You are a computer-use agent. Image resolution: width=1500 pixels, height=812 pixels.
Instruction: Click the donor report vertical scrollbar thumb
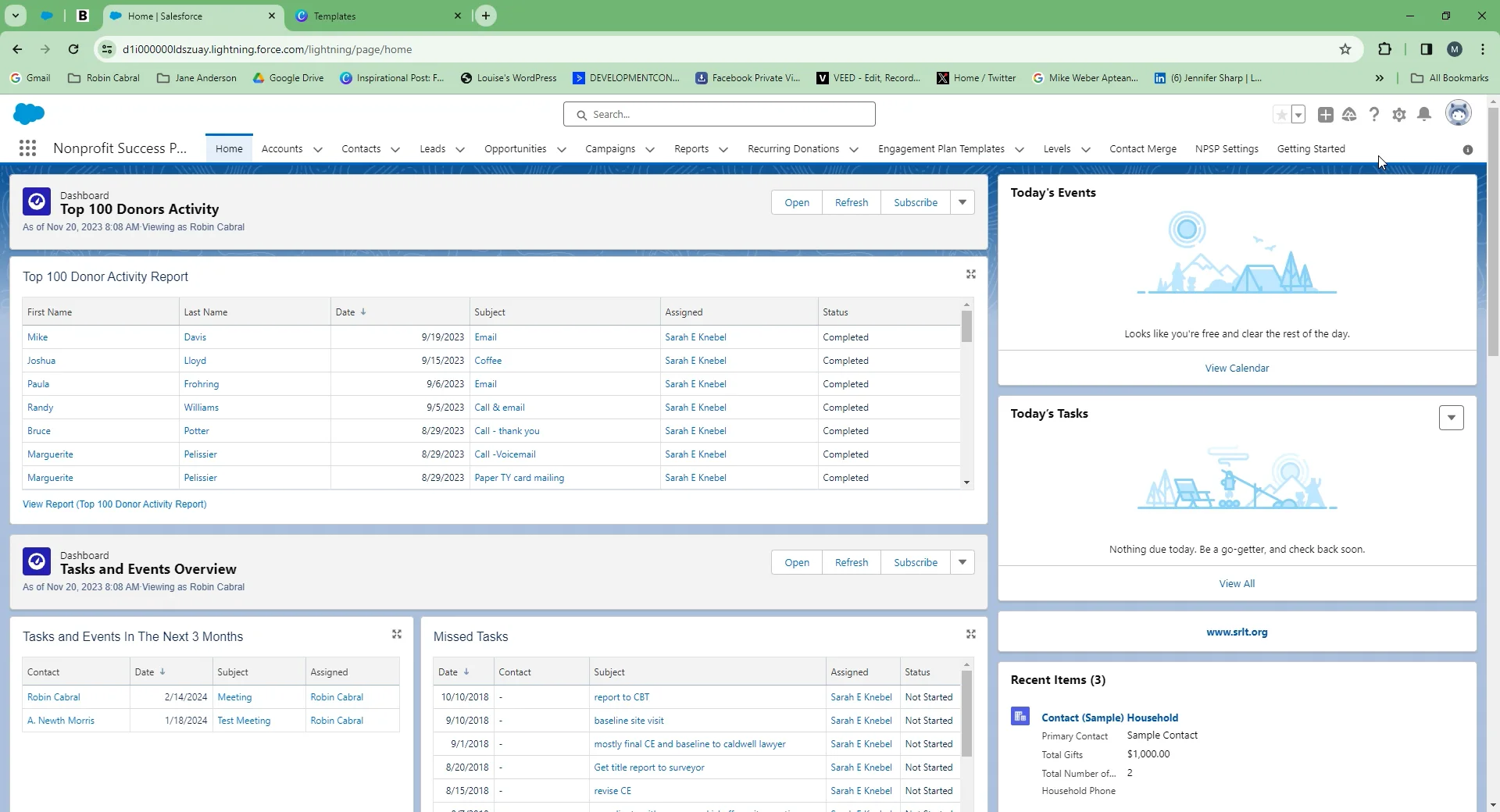coord(966,326)
